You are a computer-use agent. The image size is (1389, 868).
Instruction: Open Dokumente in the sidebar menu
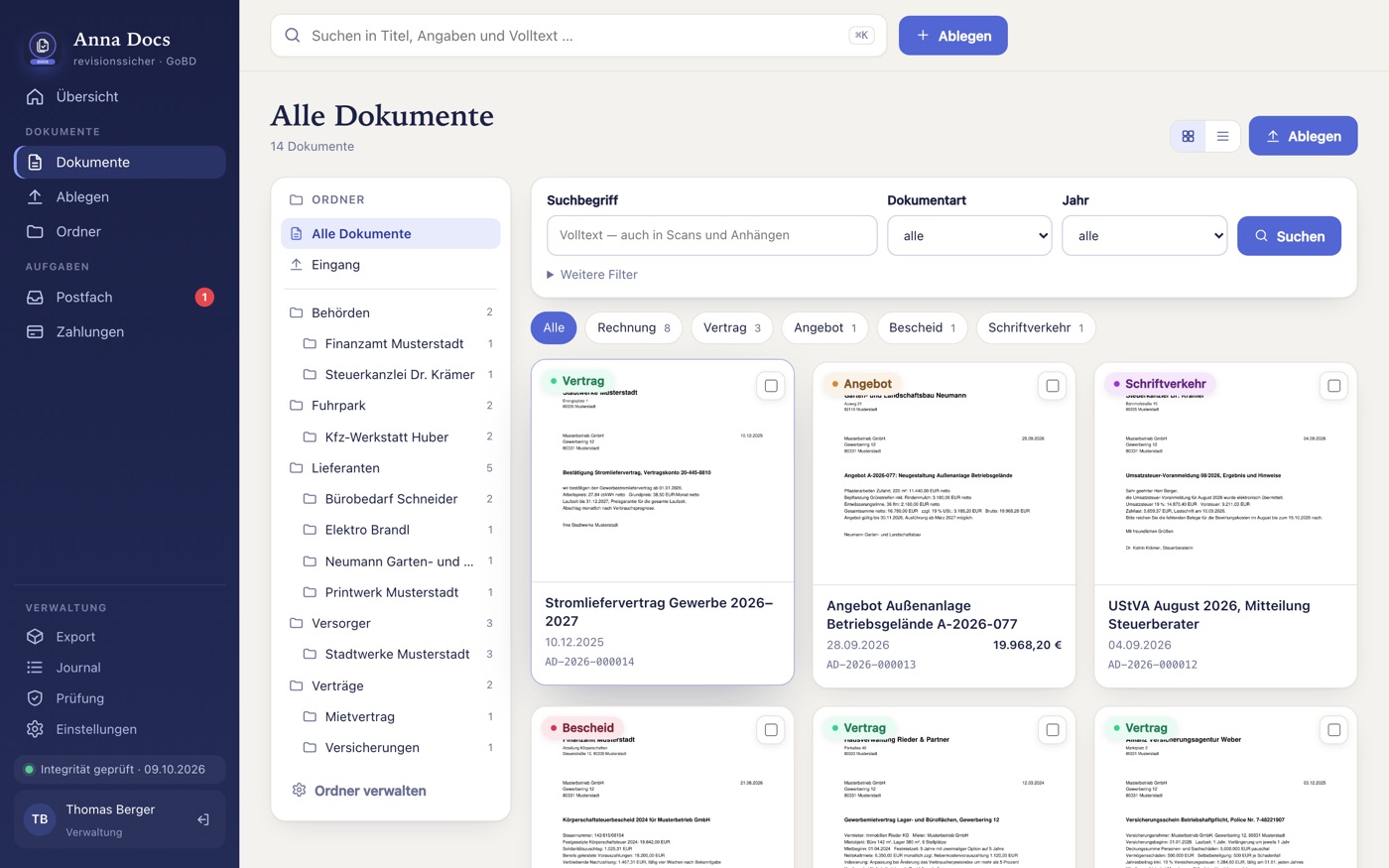(x=120, y=162)
